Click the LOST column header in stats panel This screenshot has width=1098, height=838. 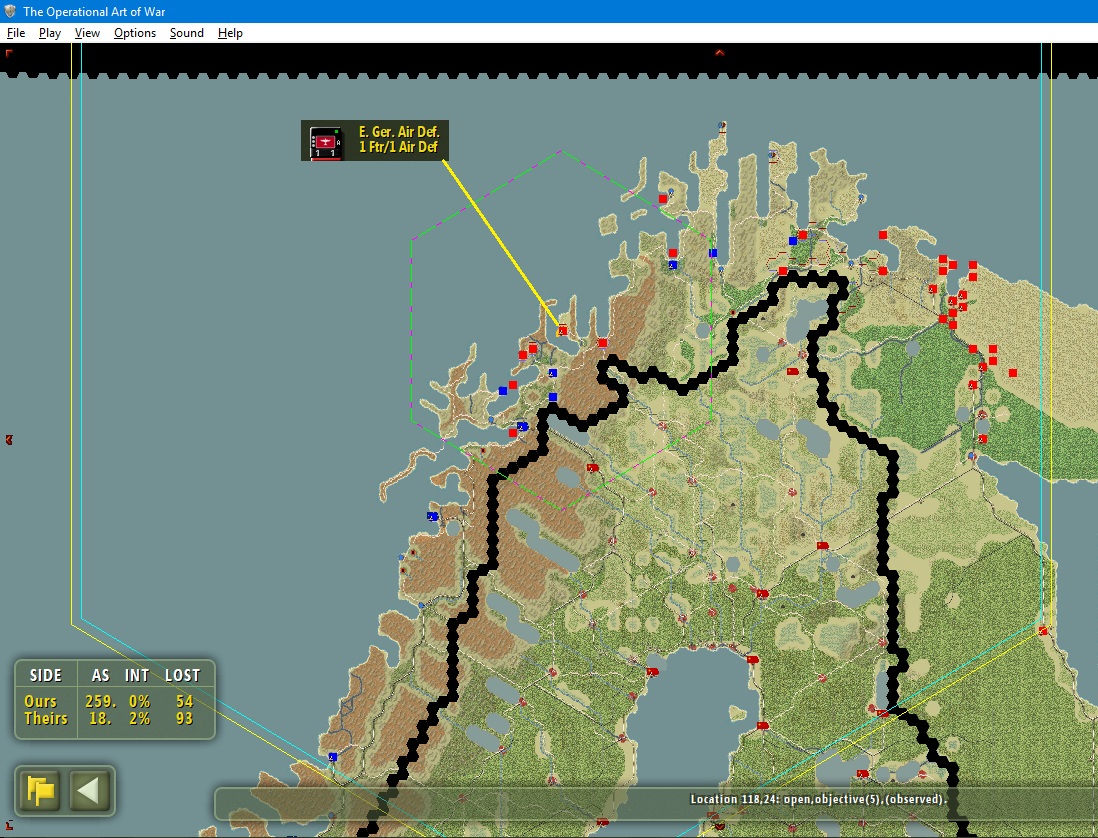[x=182, y=676]
